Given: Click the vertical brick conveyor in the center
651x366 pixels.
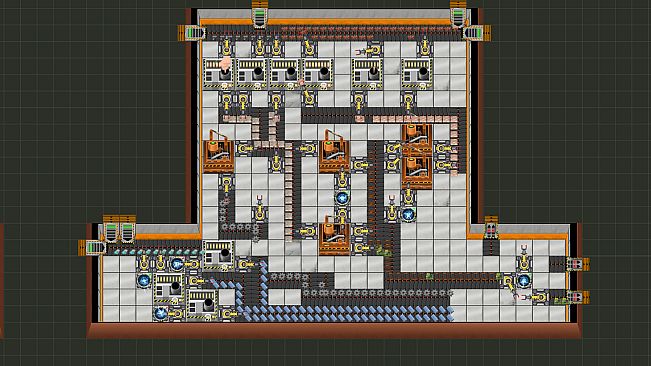Looking at the screenshot, I should tap(289, 191).
